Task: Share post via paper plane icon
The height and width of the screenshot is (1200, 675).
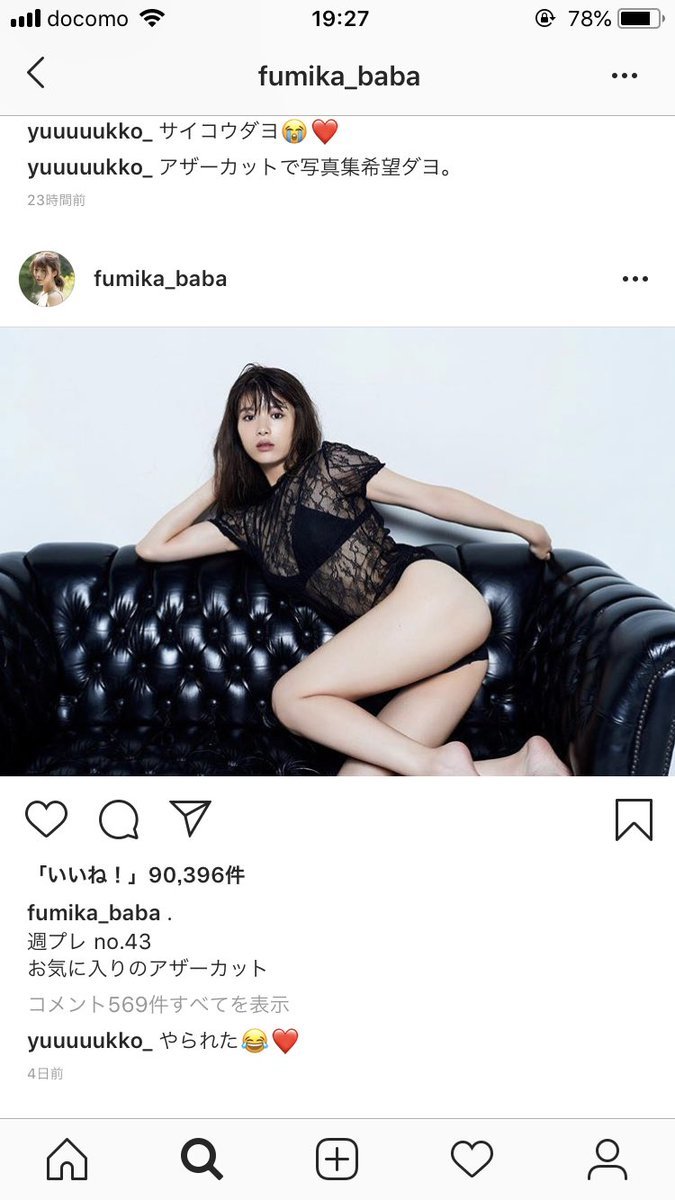Action: tap(190, 818)
